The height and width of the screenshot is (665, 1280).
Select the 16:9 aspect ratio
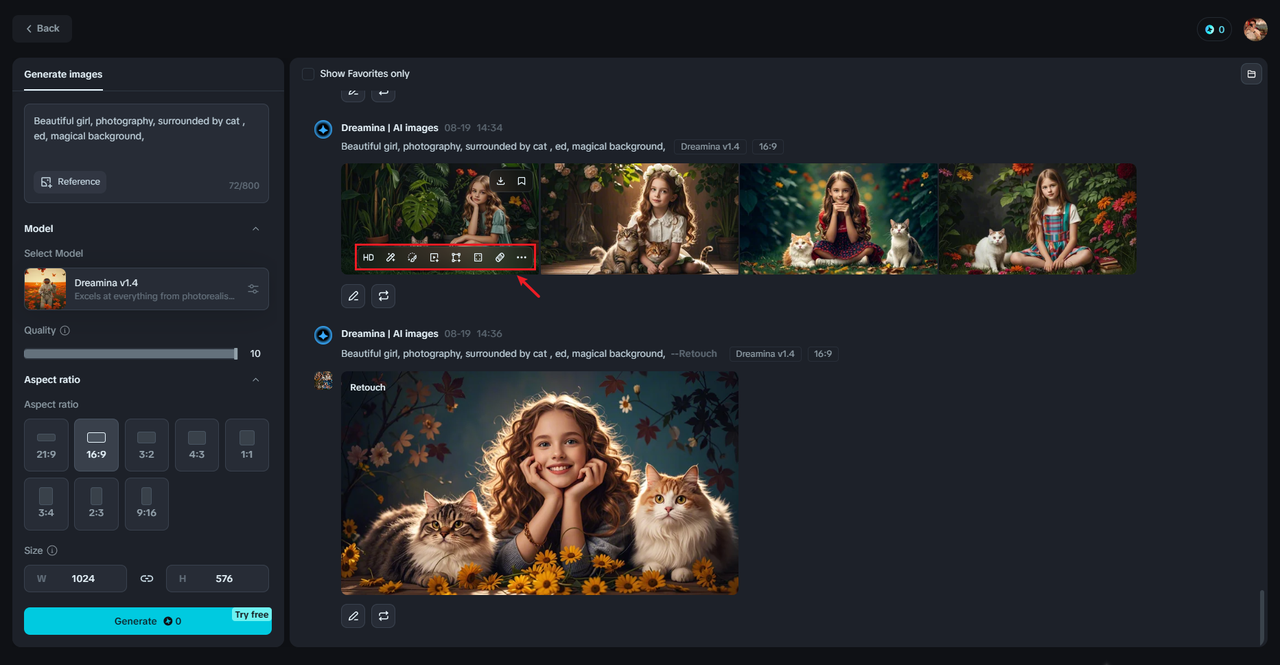[x=96, y=445]
